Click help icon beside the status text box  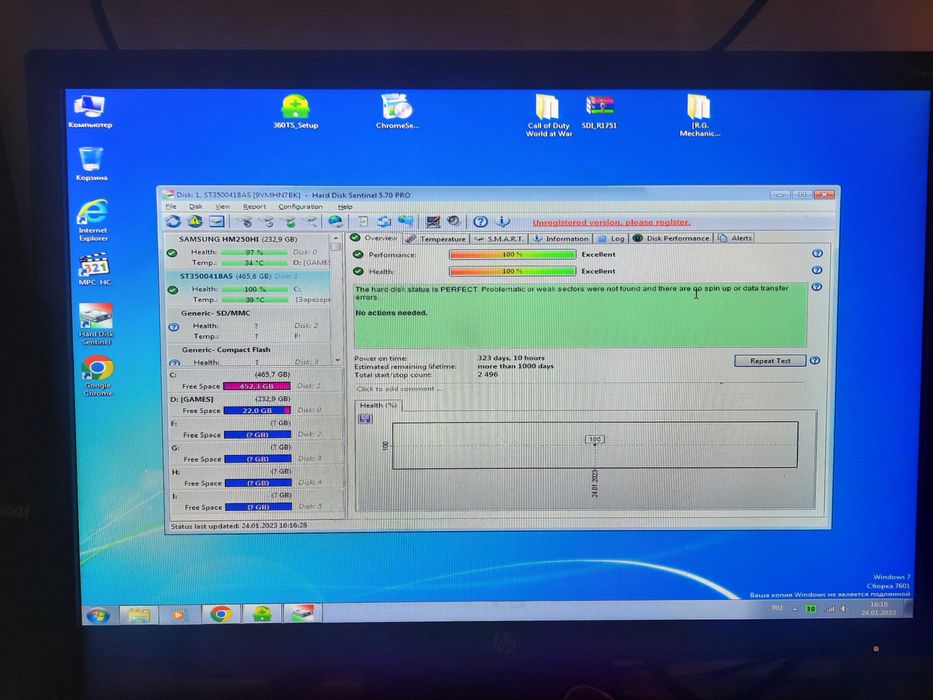click(817, 287)
